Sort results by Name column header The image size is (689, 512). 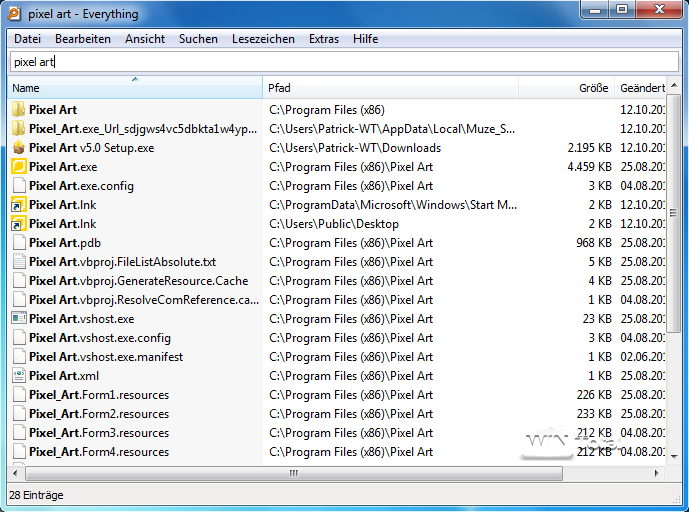pyautogui.click(x=135, y=88)
